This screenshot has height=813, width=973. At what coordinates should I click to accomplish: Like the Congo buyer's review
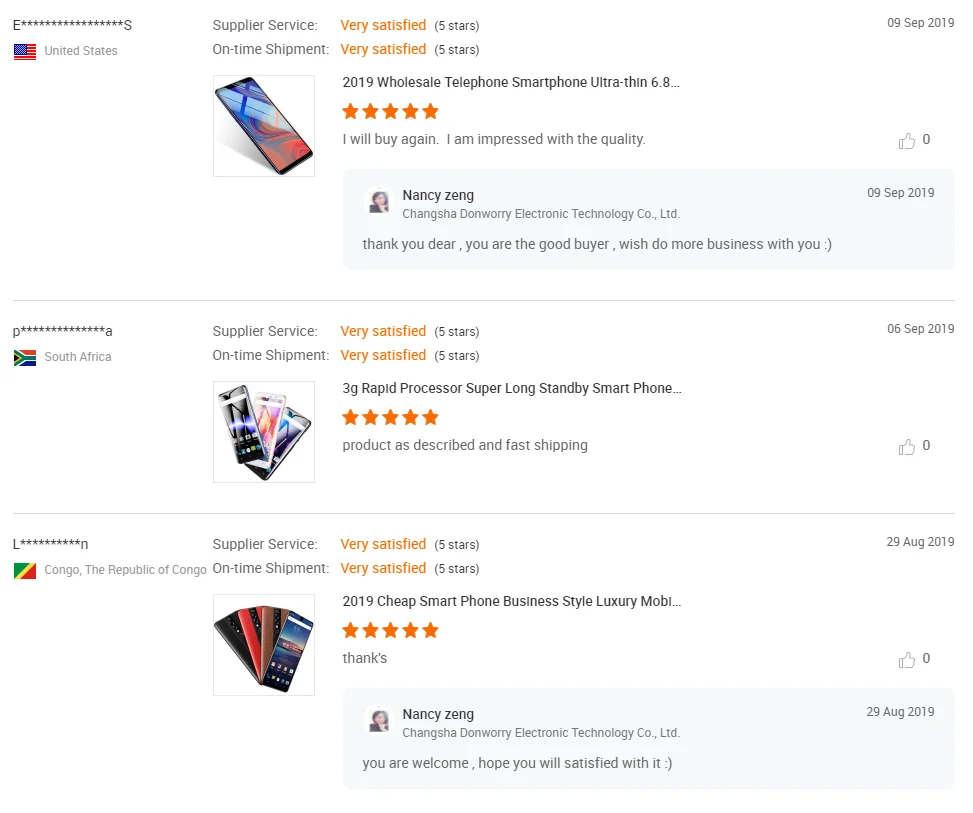click(907, 660)
